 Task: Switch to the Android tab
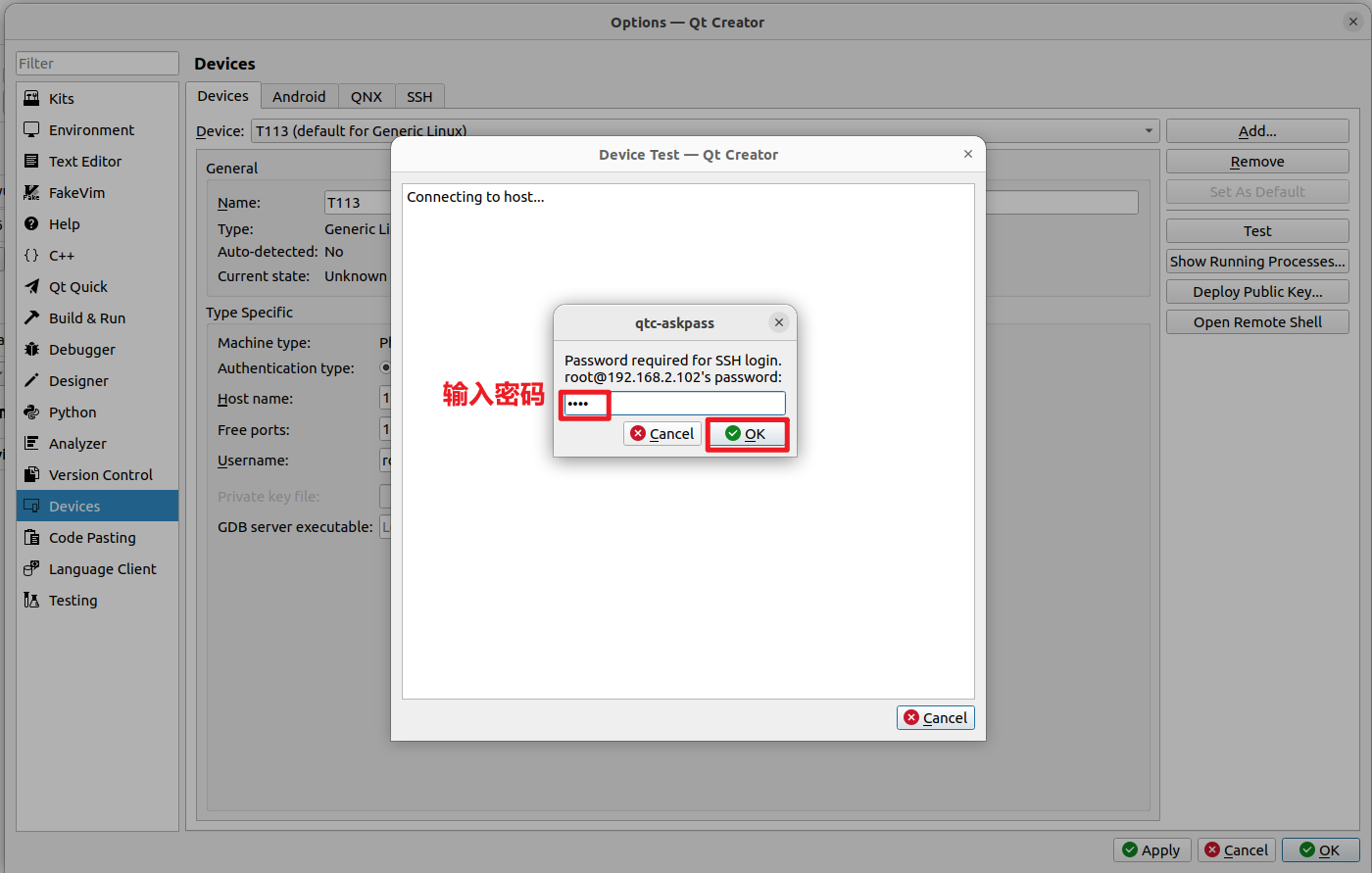(299, 96)
